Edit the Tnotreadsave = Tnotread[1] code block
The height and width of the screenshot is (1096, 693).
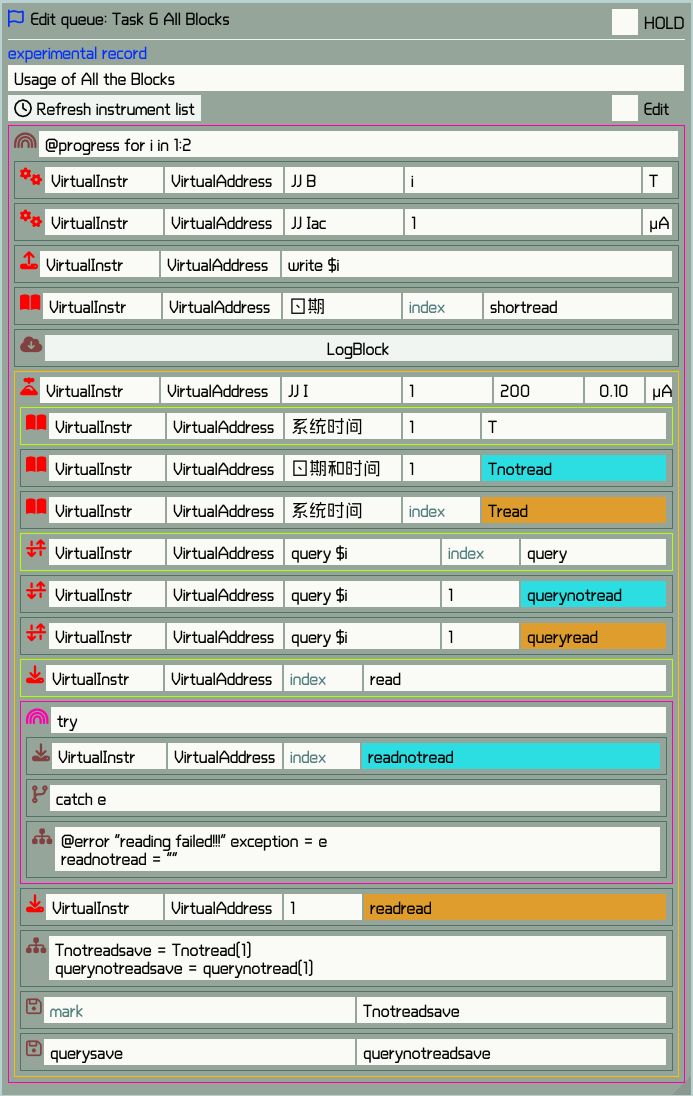pyautogui.click(x=358, y=958)
